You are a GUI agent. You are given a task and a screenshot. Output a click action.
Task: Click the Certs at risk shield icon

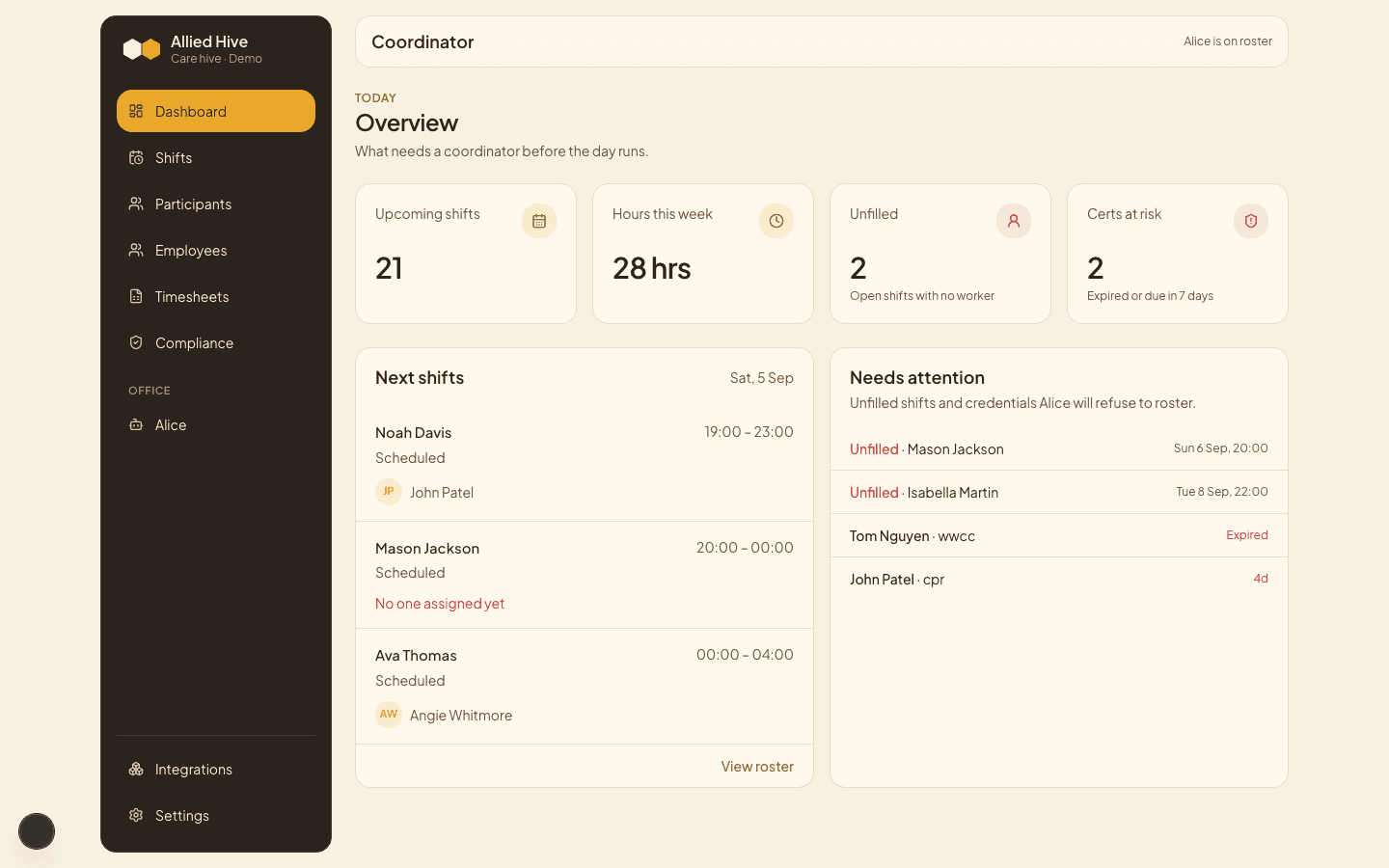[1251, 221]
